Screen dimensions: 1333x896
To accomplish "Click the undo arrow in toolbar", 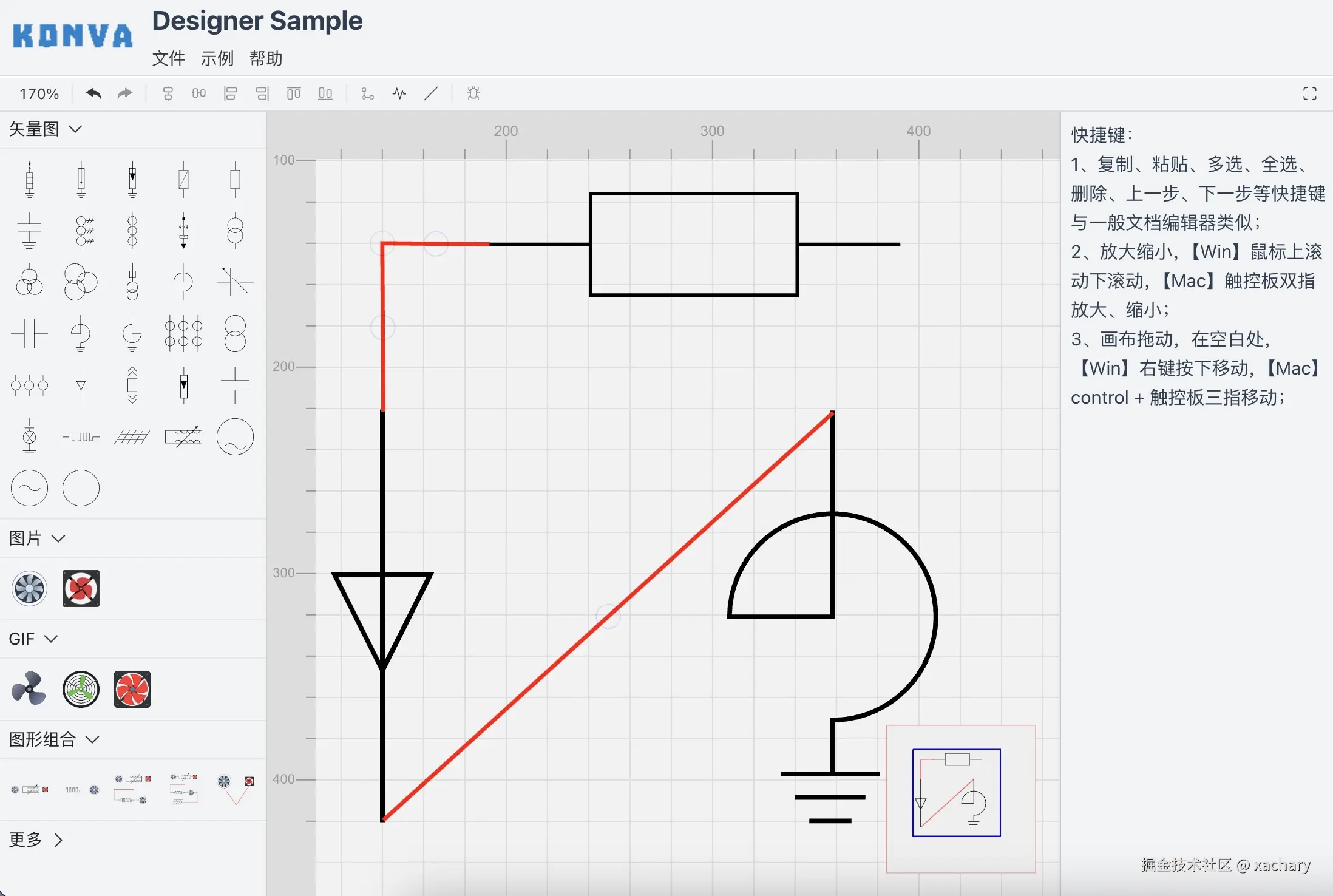I will tap(93, 93).
